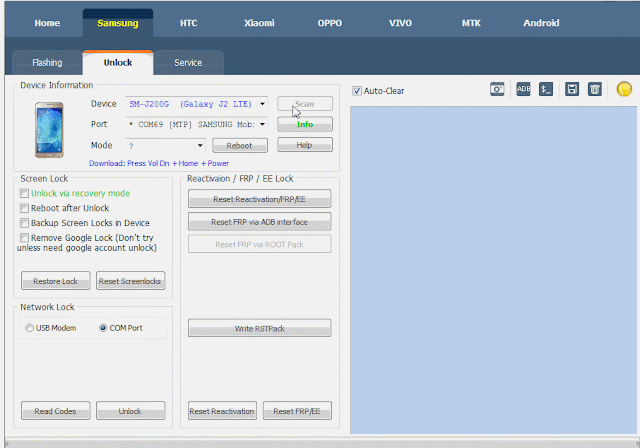Screen dimensions: 640x448
Task: Switch to the Xiaomi tab
Action: pos(259,23)
